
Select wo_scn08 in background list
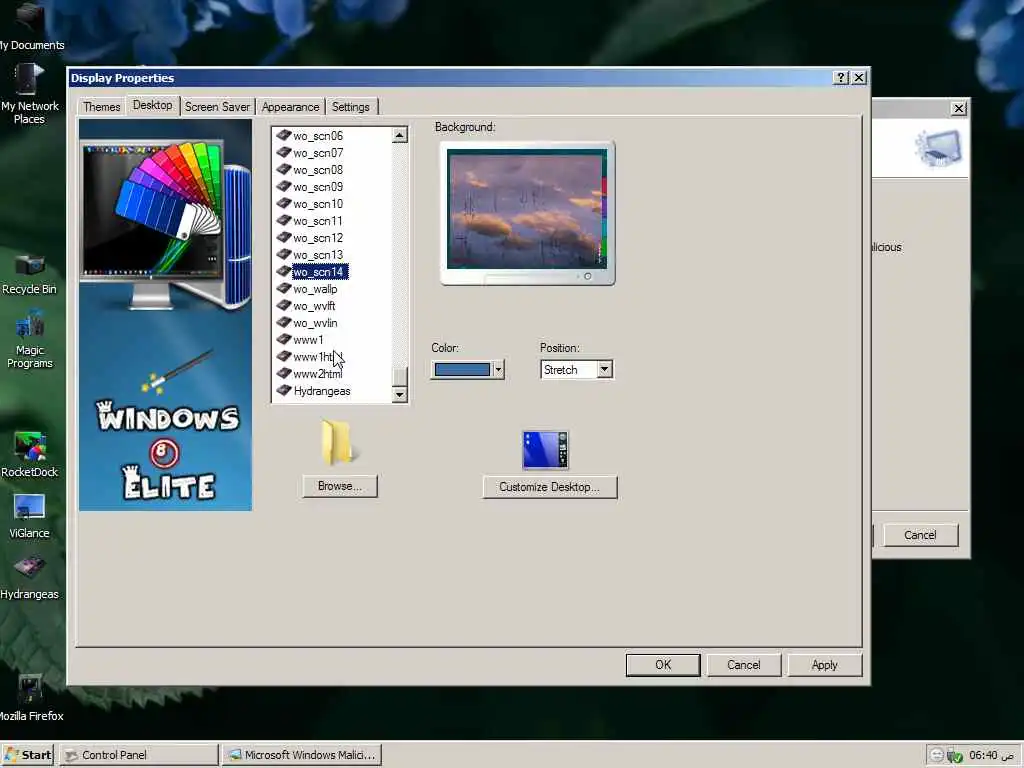317,169
